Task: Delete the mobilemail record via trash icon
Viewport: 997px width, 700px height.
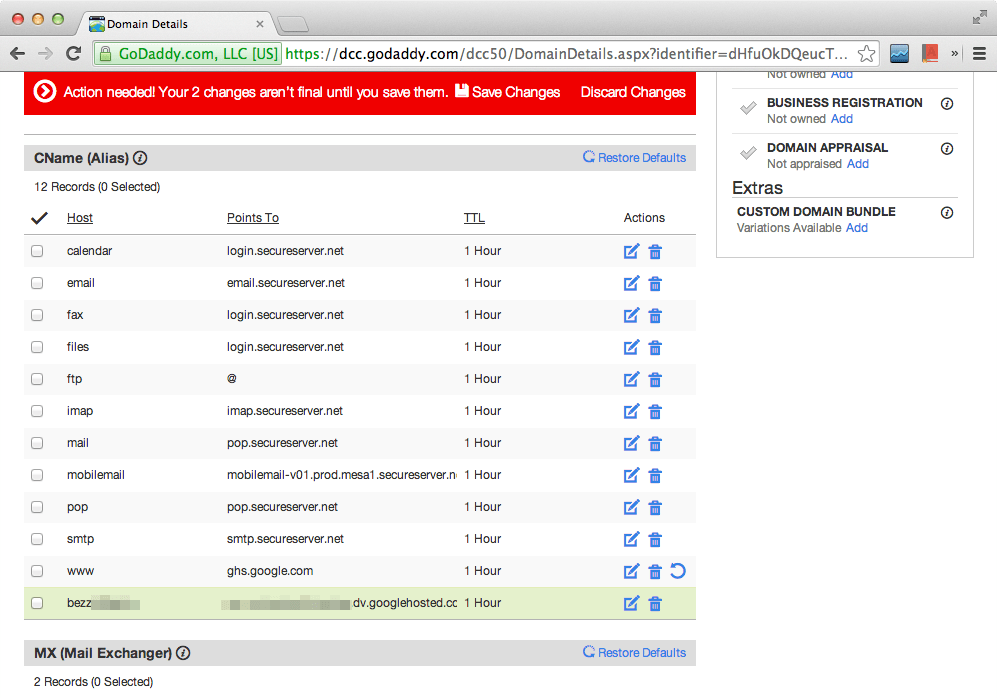Action: pyautogui.click(x=655, y=476)
